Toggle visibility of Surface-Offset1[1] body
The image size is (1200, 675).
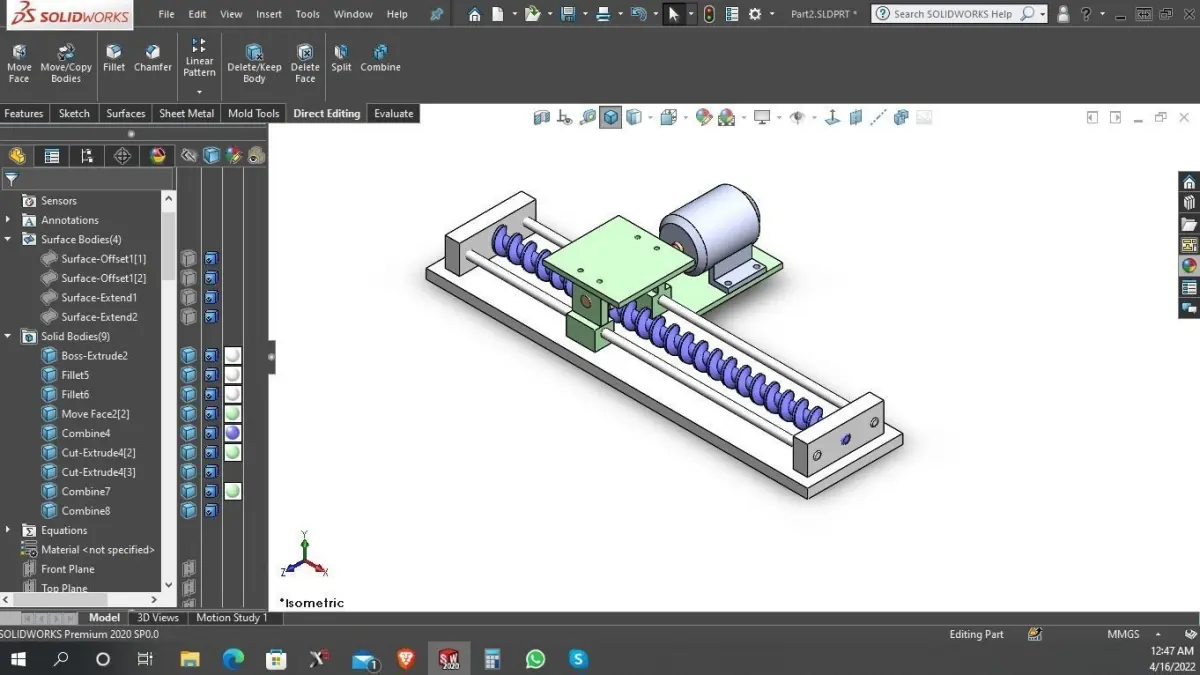point(188,258)
